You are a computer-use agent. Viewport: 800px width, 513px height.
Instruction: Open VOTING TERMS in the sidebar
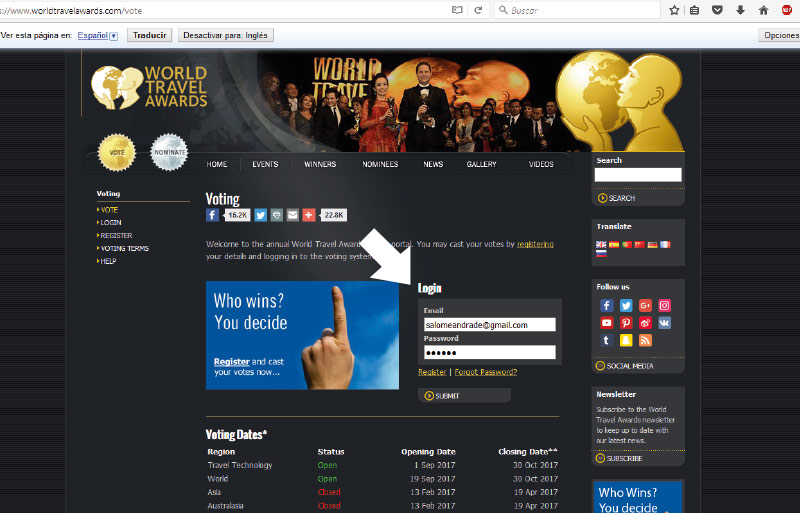coord(124,248)
